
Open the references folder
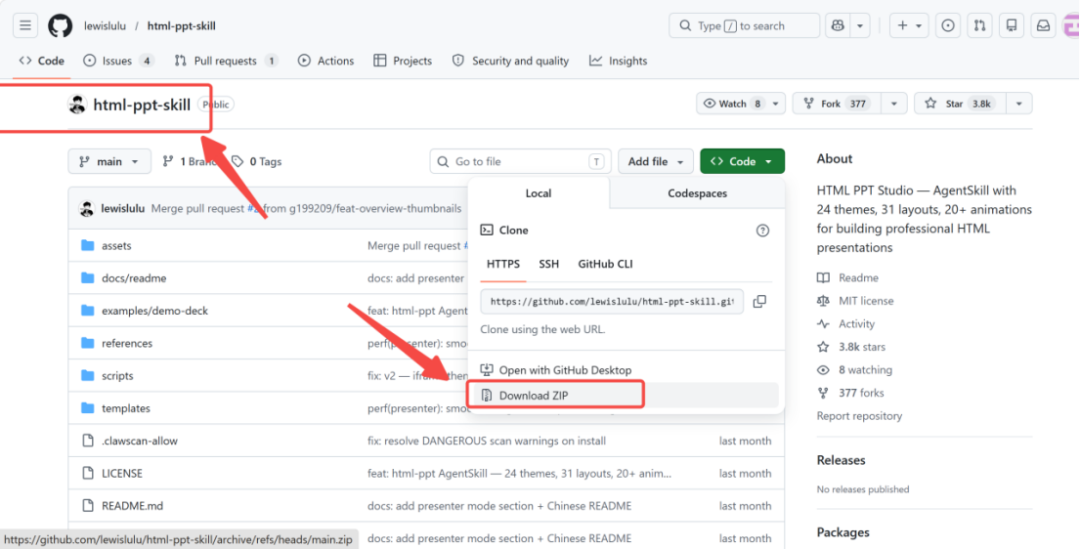[x=127, y=343]
